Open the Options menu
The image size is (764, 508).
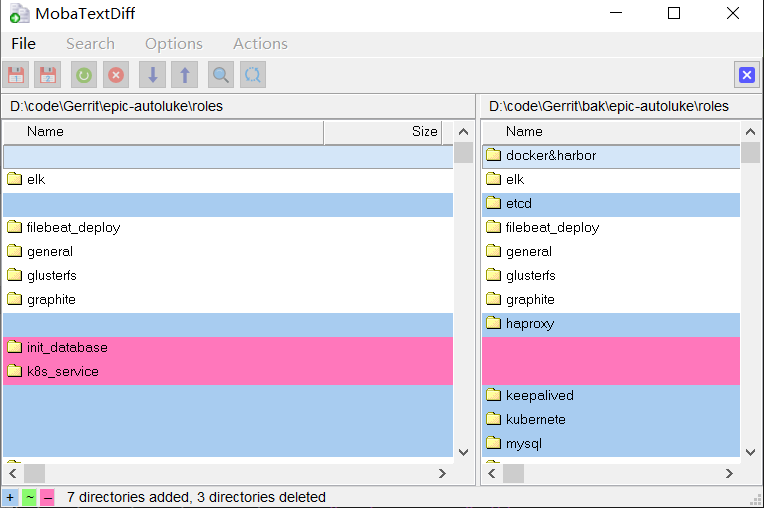tap(174, 44)
